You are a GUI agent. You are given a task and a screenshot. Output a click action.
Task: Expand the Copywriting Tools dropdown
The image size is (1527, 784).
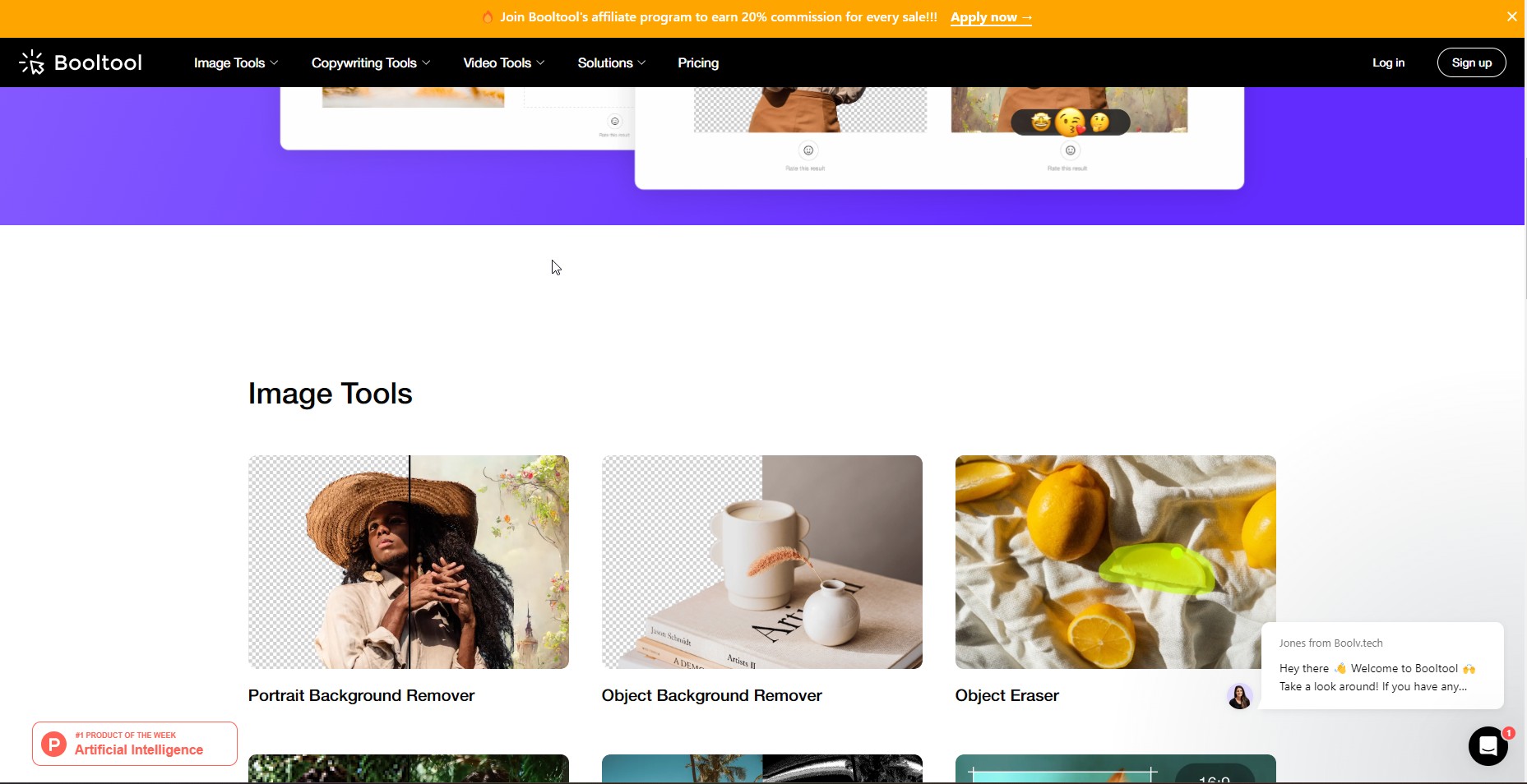371,62
